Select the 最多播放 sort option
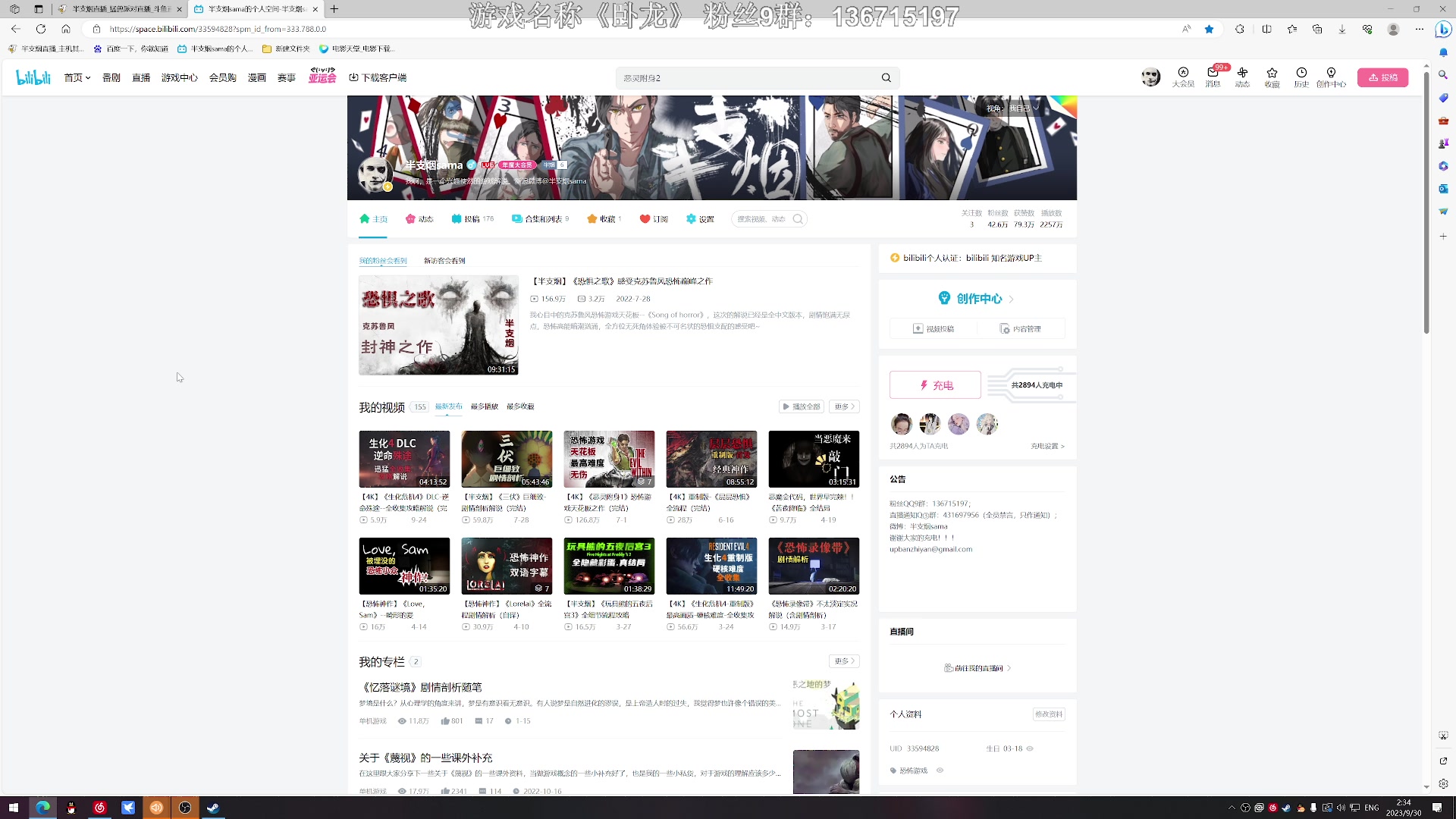This screenshot has width=1456, height=819. 484,407
